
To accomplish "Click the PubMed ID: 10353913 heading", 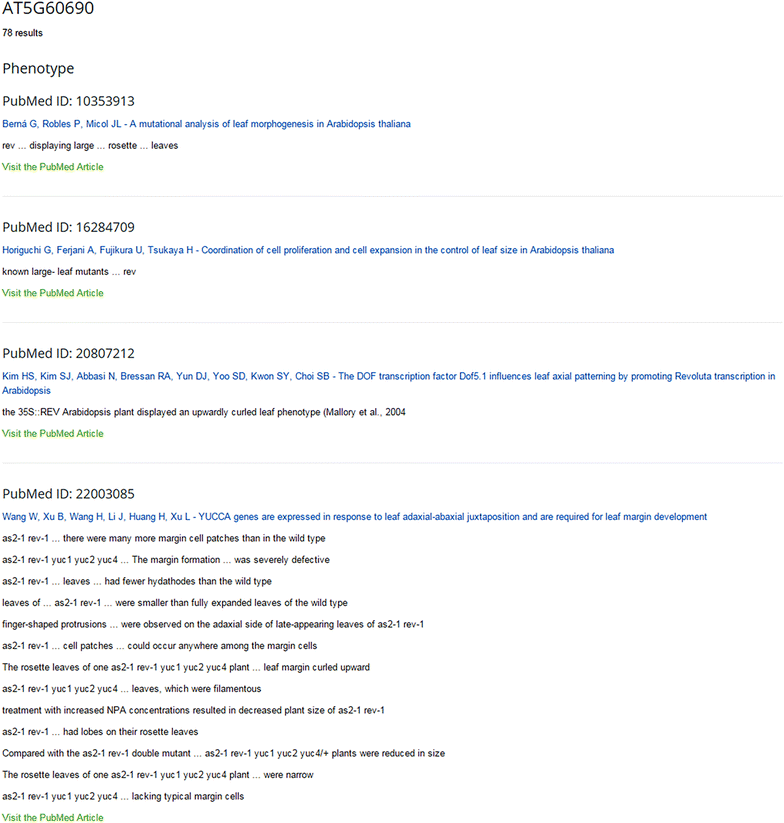I will [x=68, y=101].
